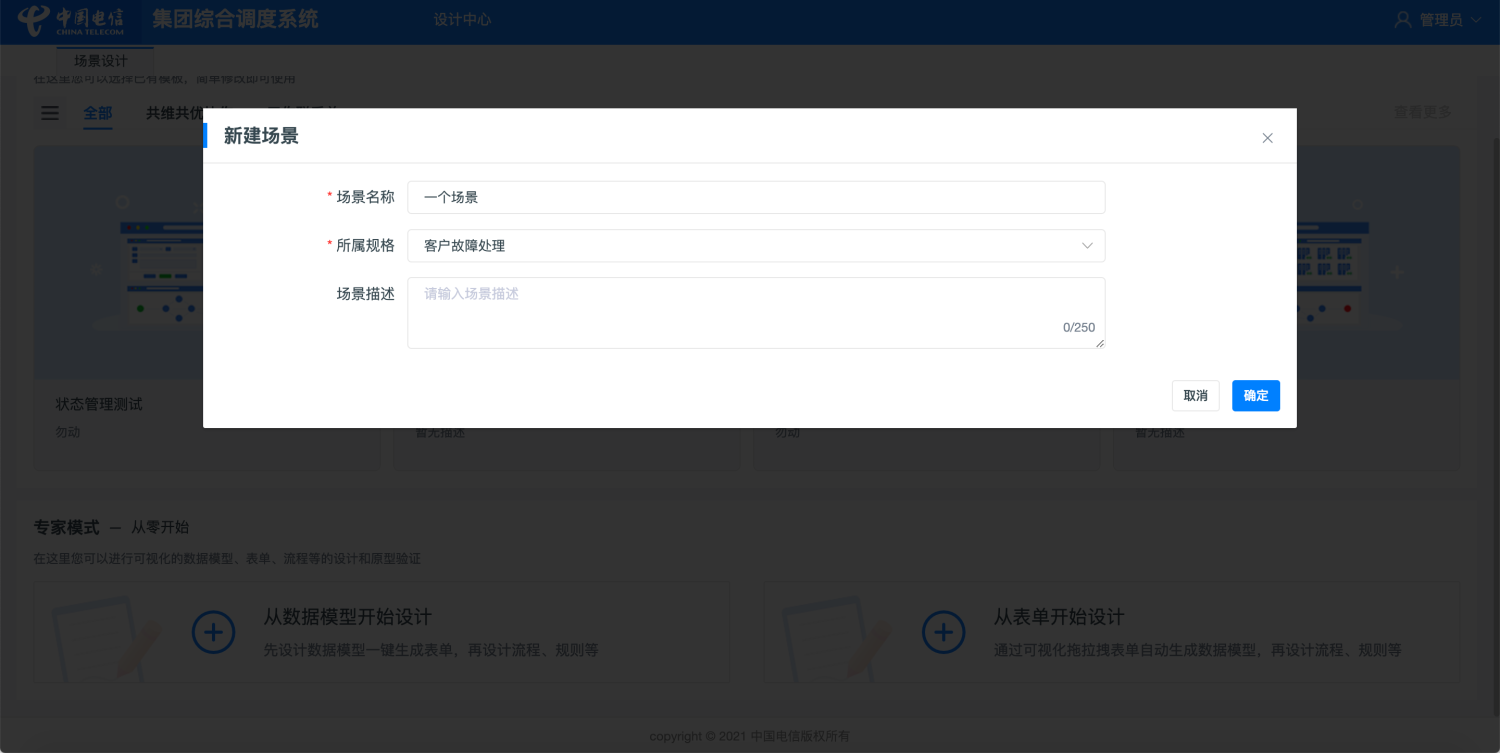
Task: Click the 查看更多 link behind the dialog
Action: [1423, 112]
